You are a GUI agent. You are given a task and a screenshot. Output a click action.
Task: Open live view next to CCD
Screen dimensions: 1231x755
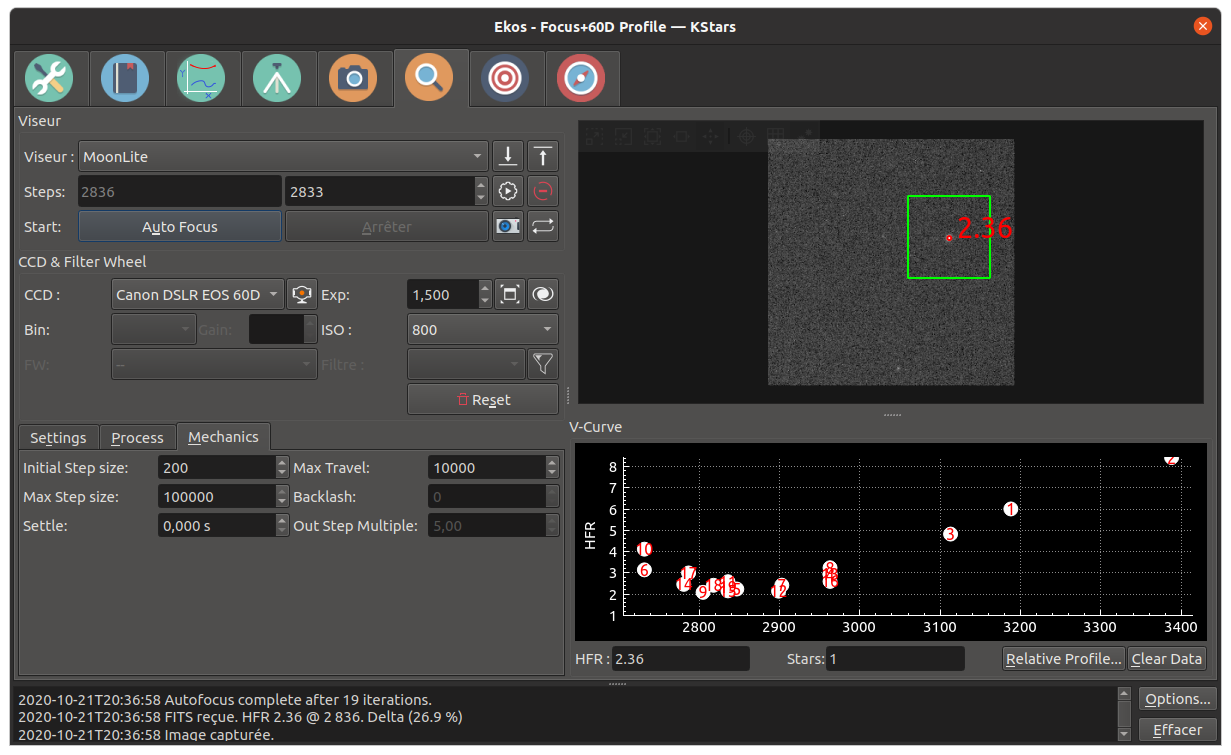(302, 294)
